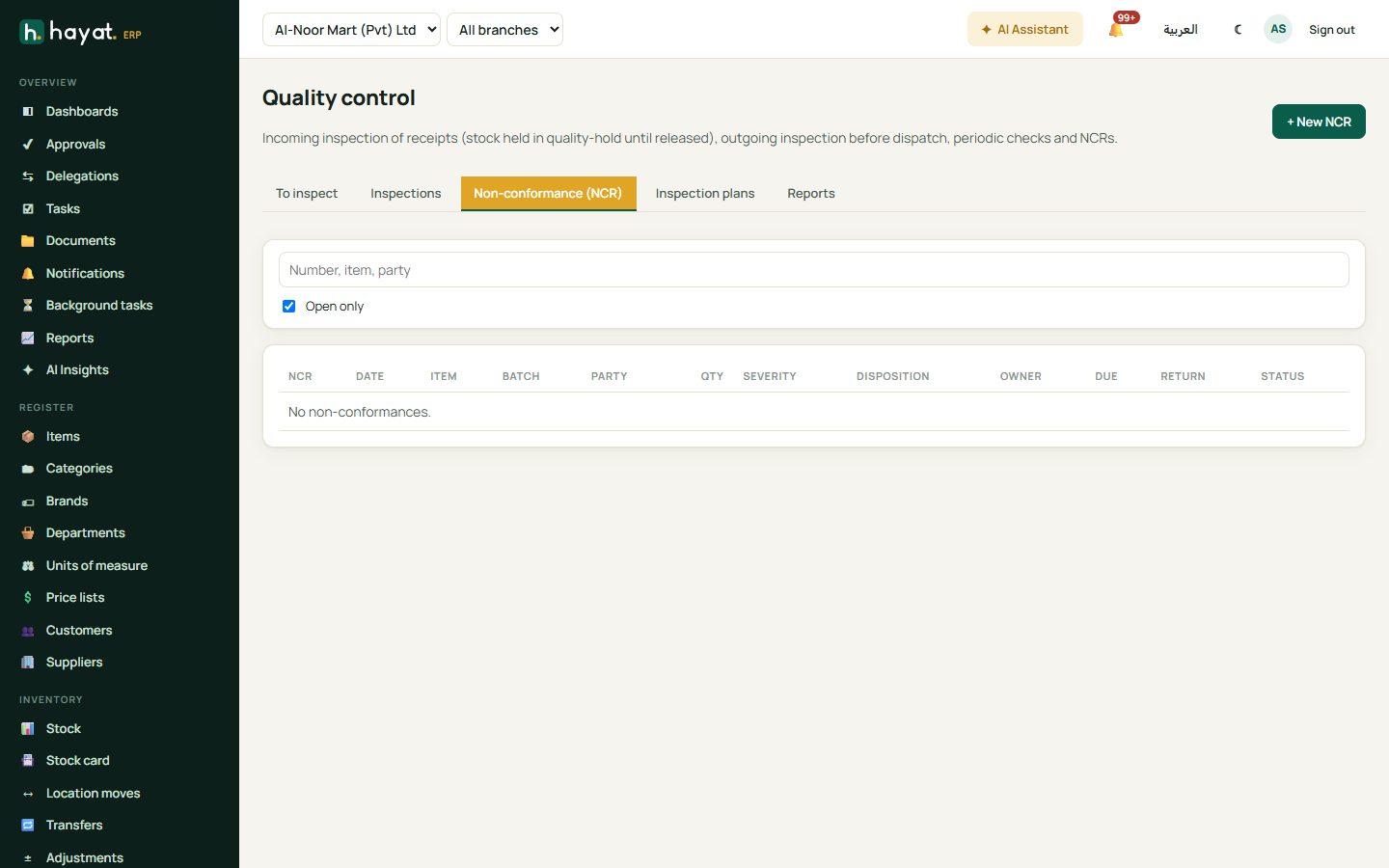The width and height of the screenshot is (1389, 868).
Task: Uncheck the Open only checkbox
Action: click(x=288, y=307)
